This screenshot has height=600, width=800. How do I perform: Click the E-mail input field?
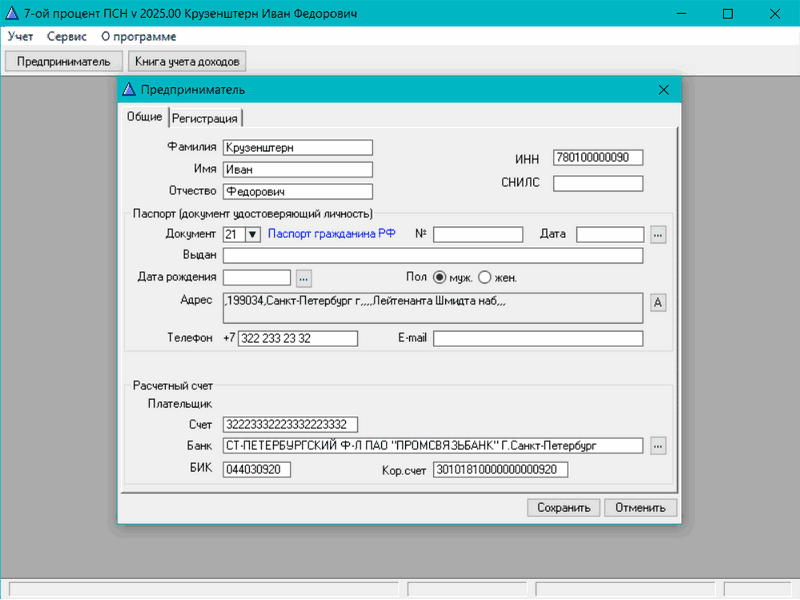(537, 339)
